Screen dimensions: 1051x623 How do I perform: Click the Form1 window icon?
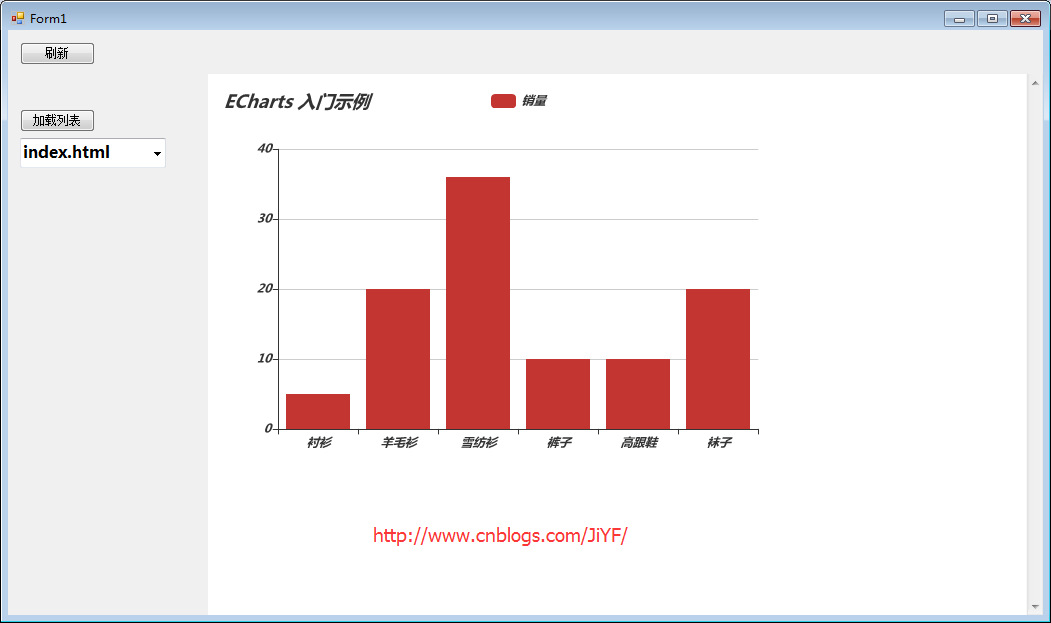pos(17,18)
